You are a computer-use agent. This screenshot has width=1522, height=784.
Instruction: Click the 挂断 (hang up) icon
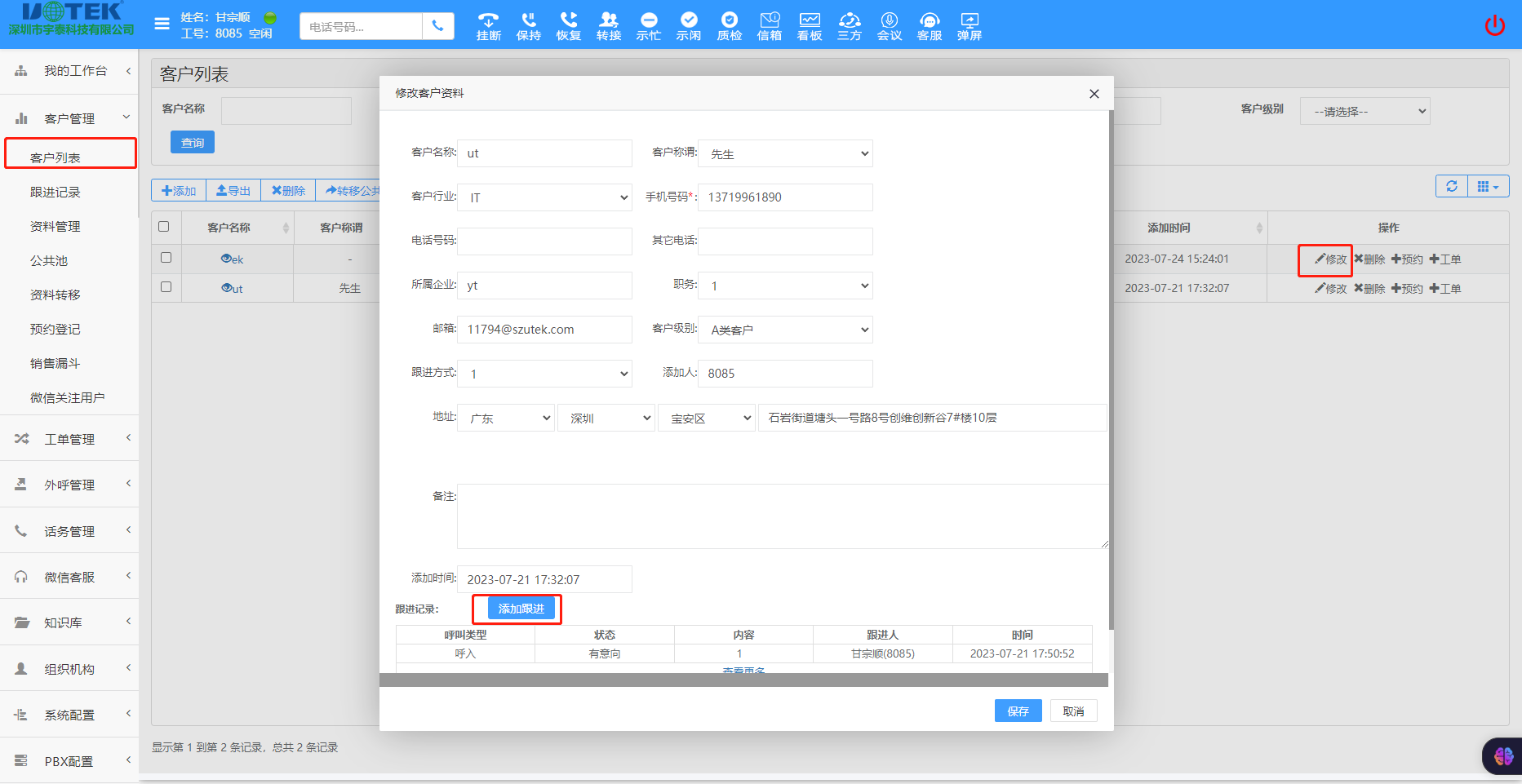(487, 24)
